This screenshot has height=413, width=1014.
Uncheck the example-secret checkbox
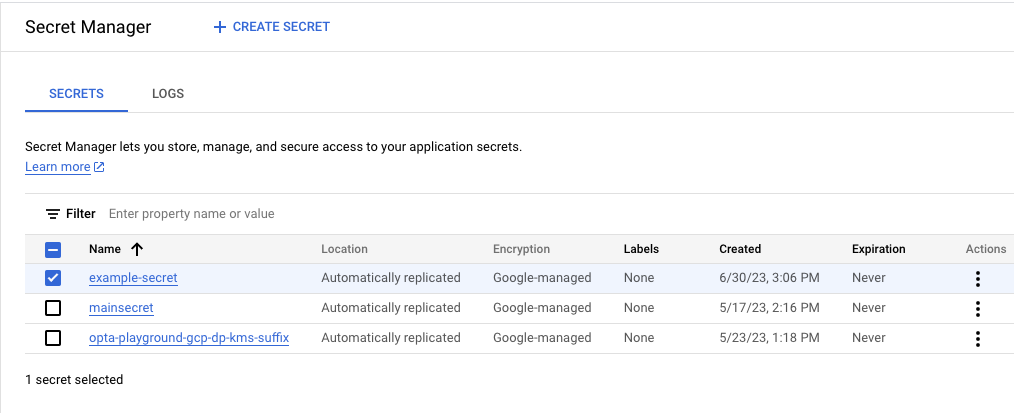point(54,278)
